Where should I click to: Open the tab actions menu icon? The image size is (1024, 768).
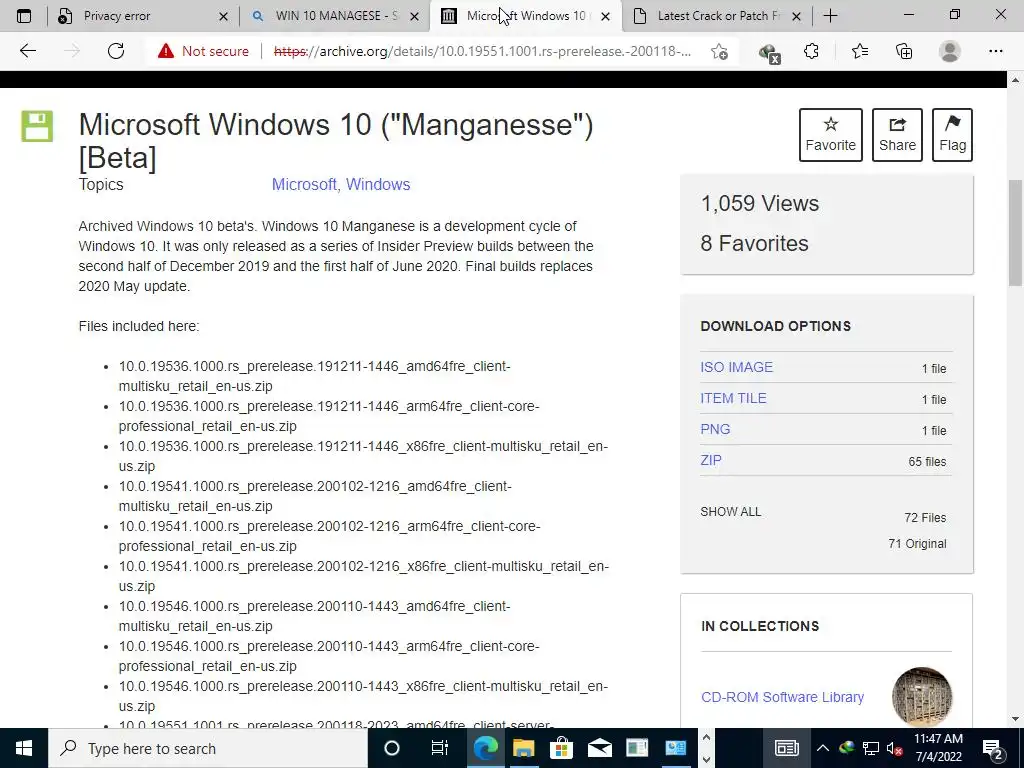coord(24,16)
